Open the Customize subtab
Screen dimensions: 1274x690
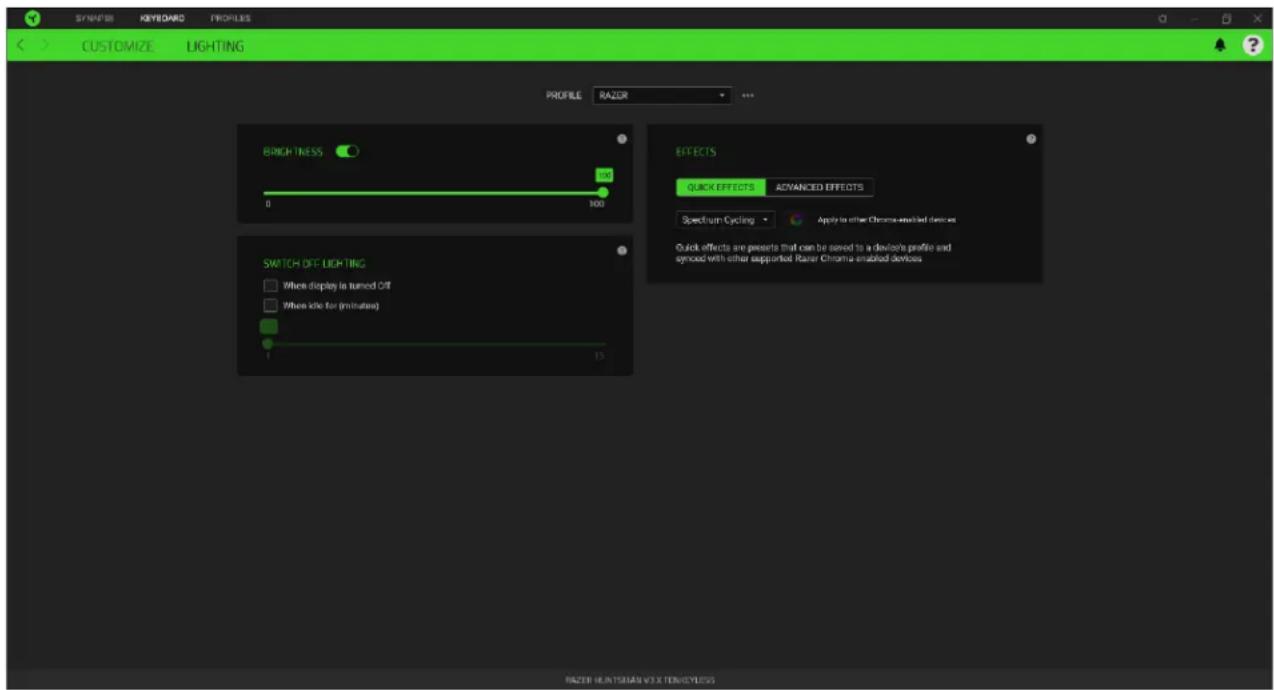(x=118, y=46)
